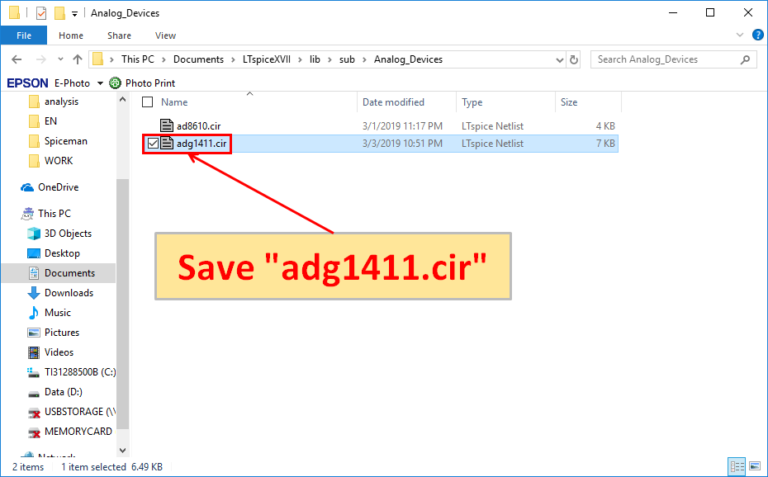The width and height of the screenshot is (768, 477).
Task: Open the File menu
Action: [x=23, y=35]
